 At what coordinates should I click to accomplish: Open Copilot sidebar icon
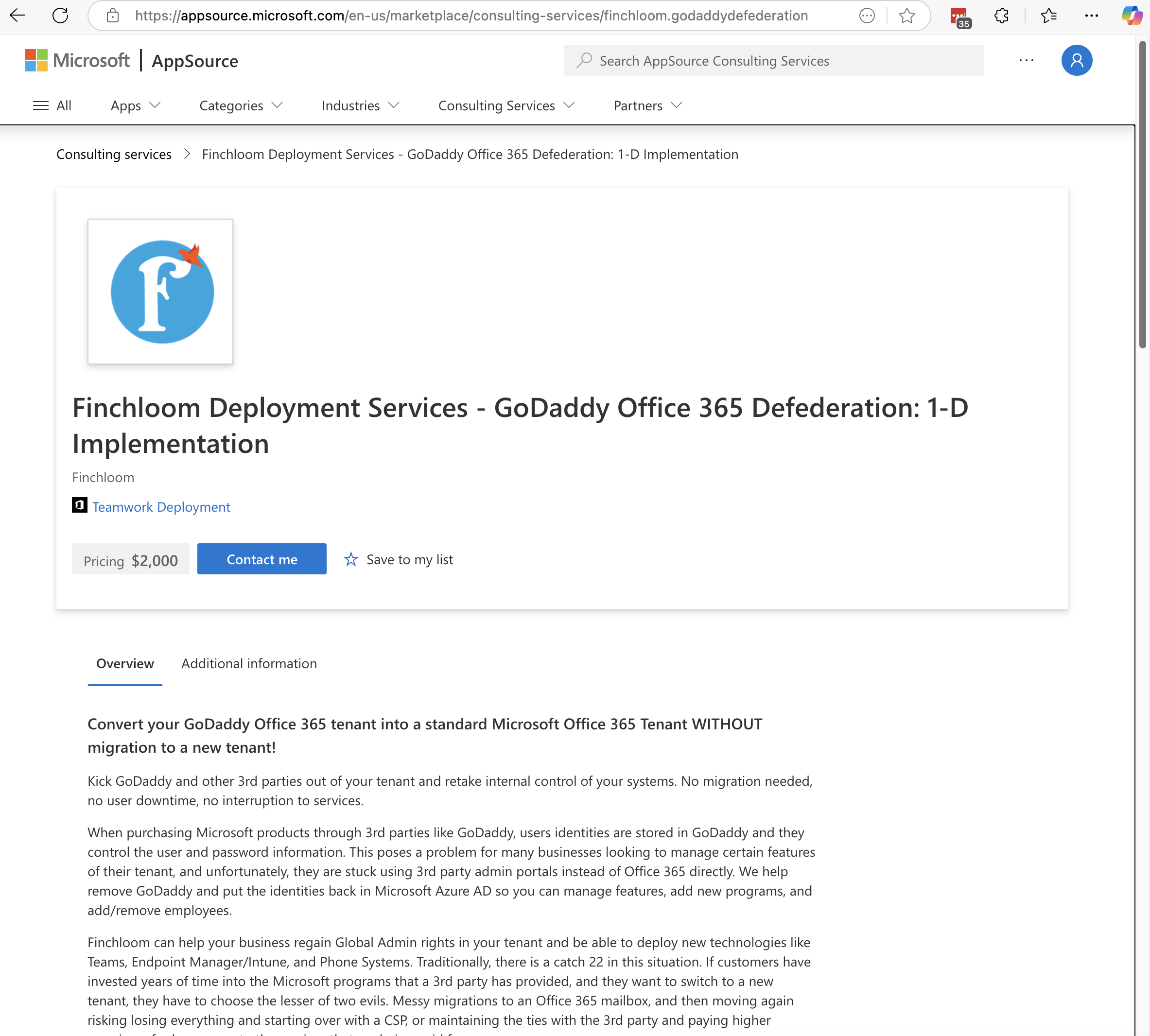[x=1132, y=16]
